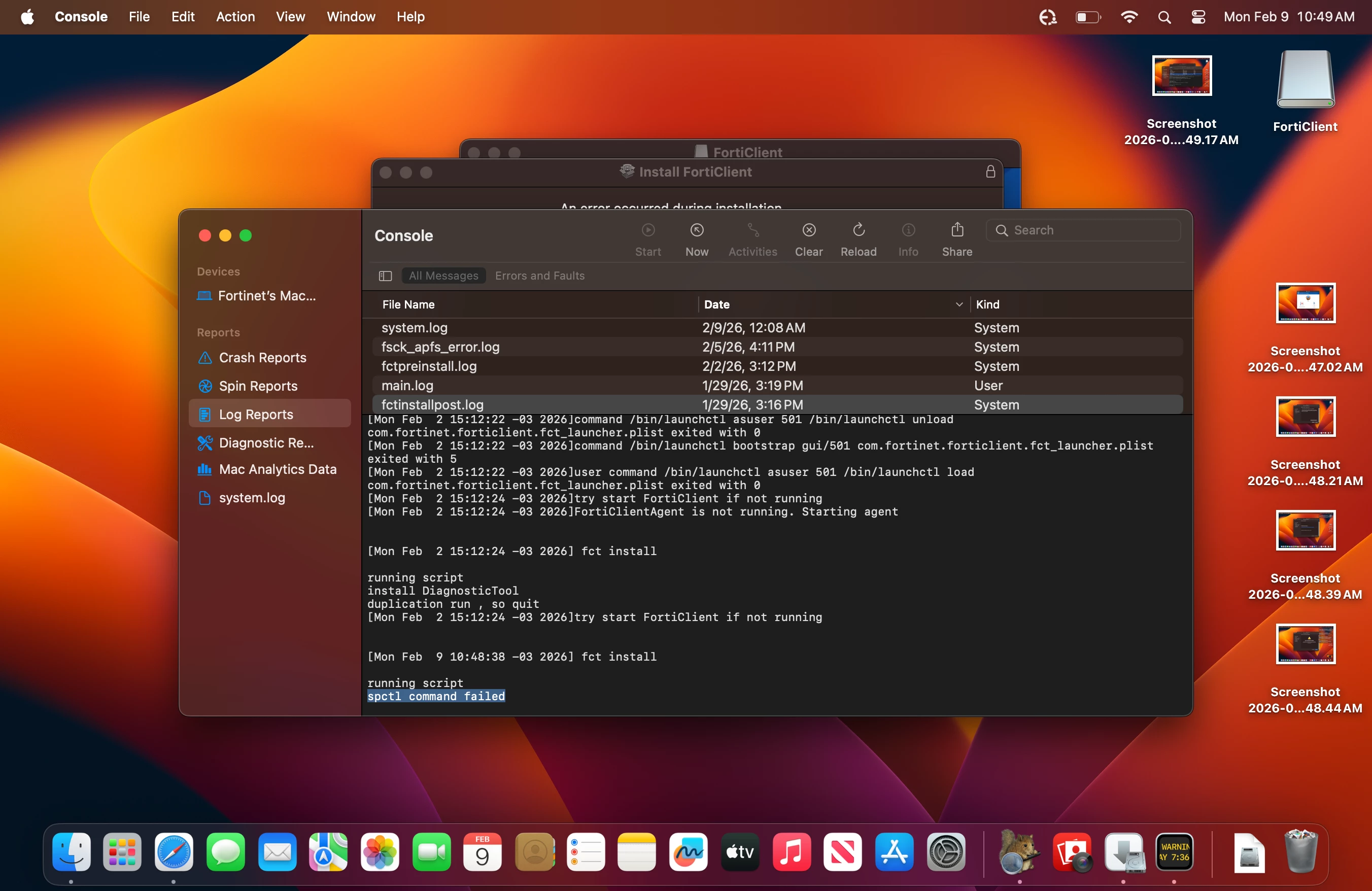
Task: Open Finder from the Dock
Action: point(71,852)
